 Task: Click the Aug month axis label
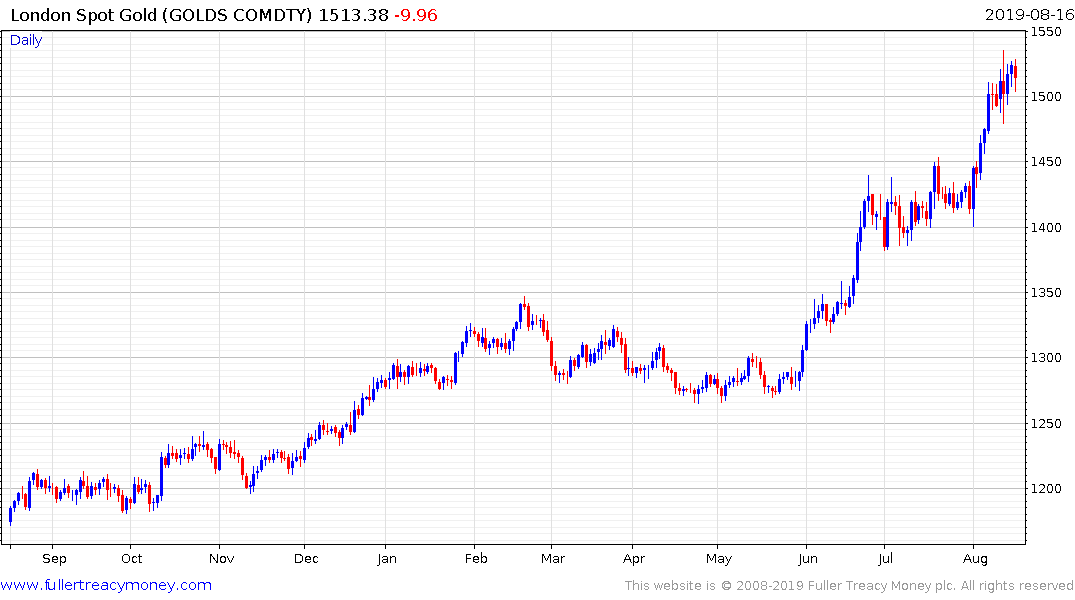975,559
